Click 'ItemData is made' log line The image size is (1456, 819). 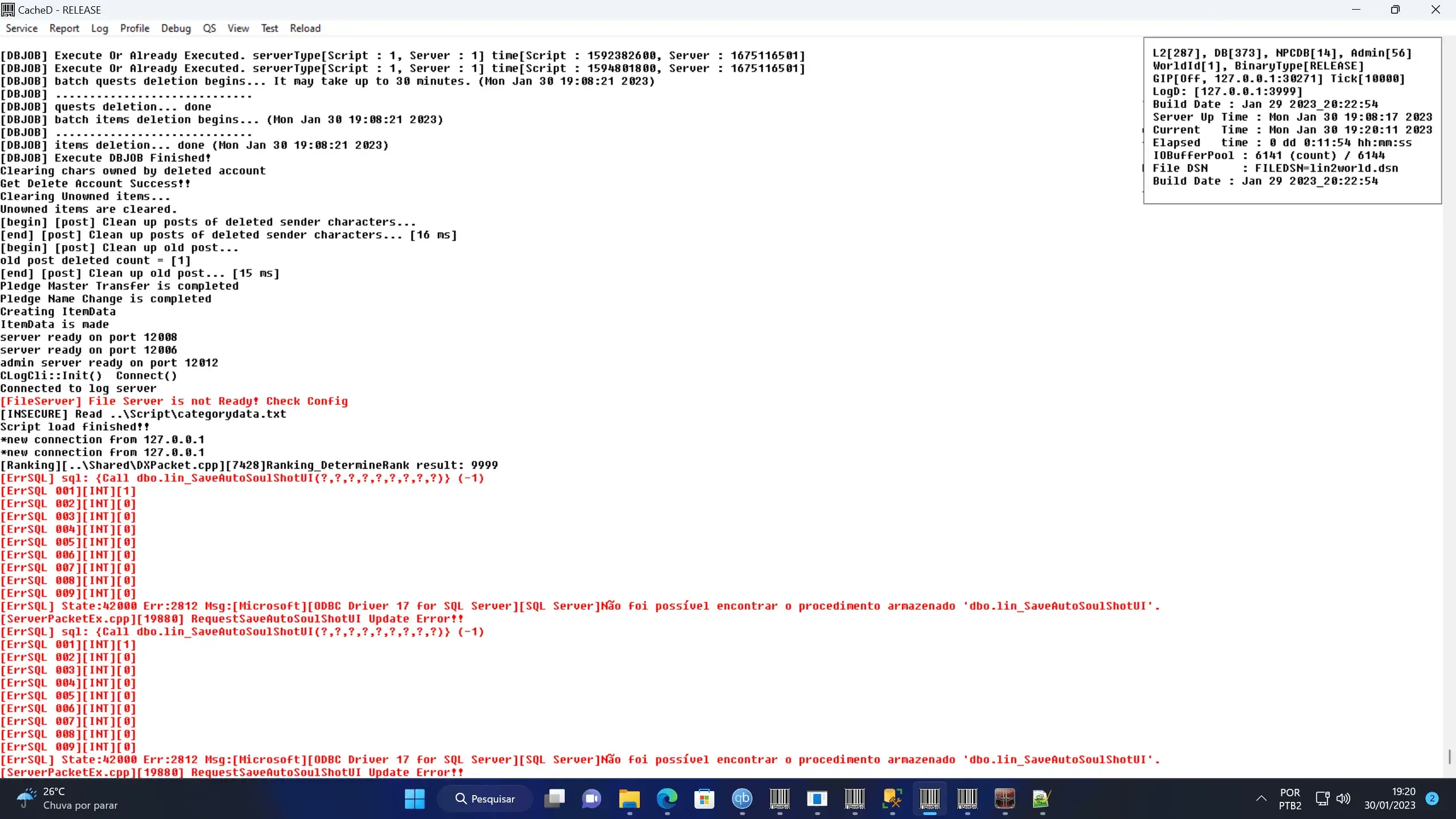point(55,324)
